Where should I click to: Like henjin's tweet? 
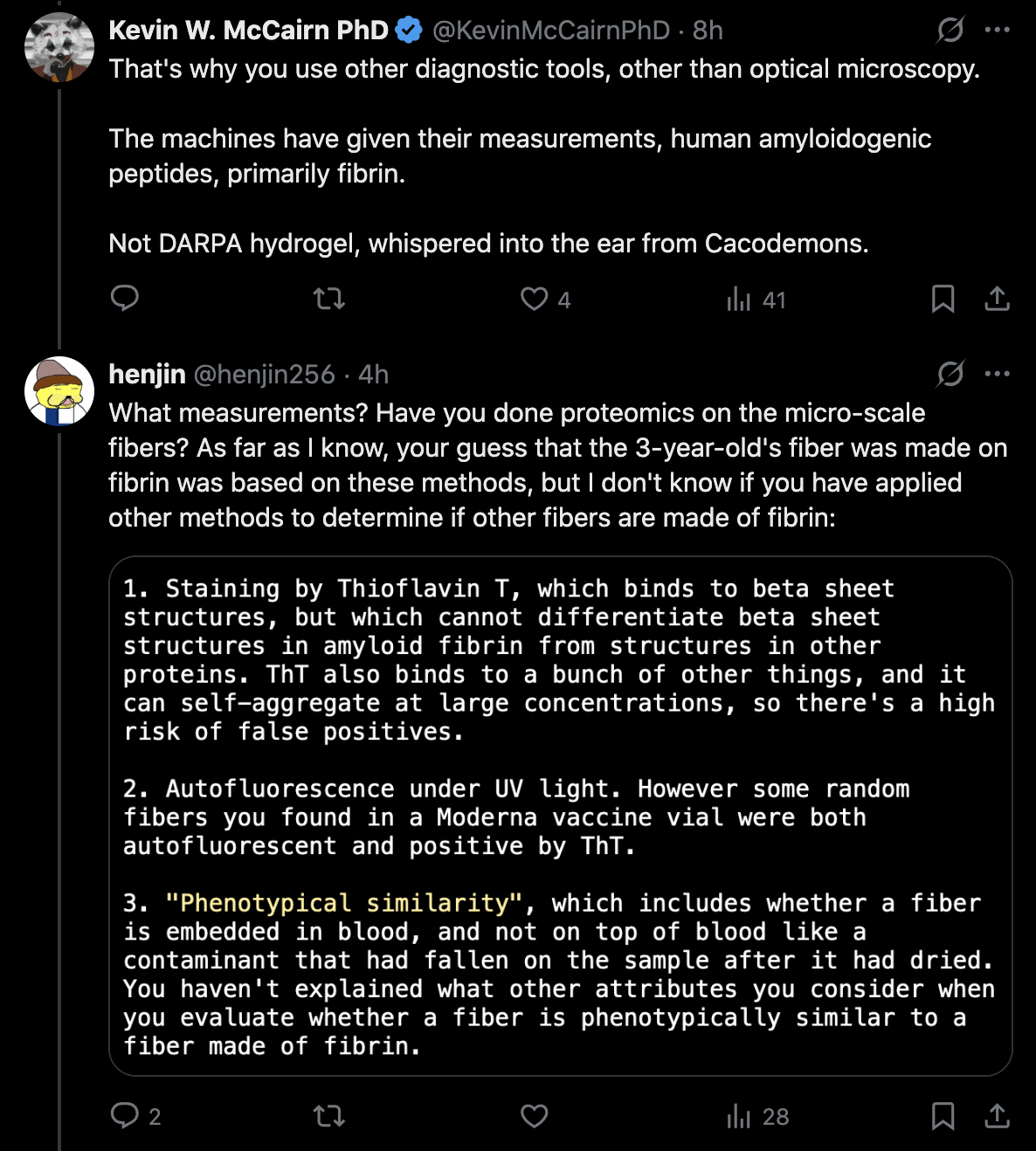point(535,1116)
